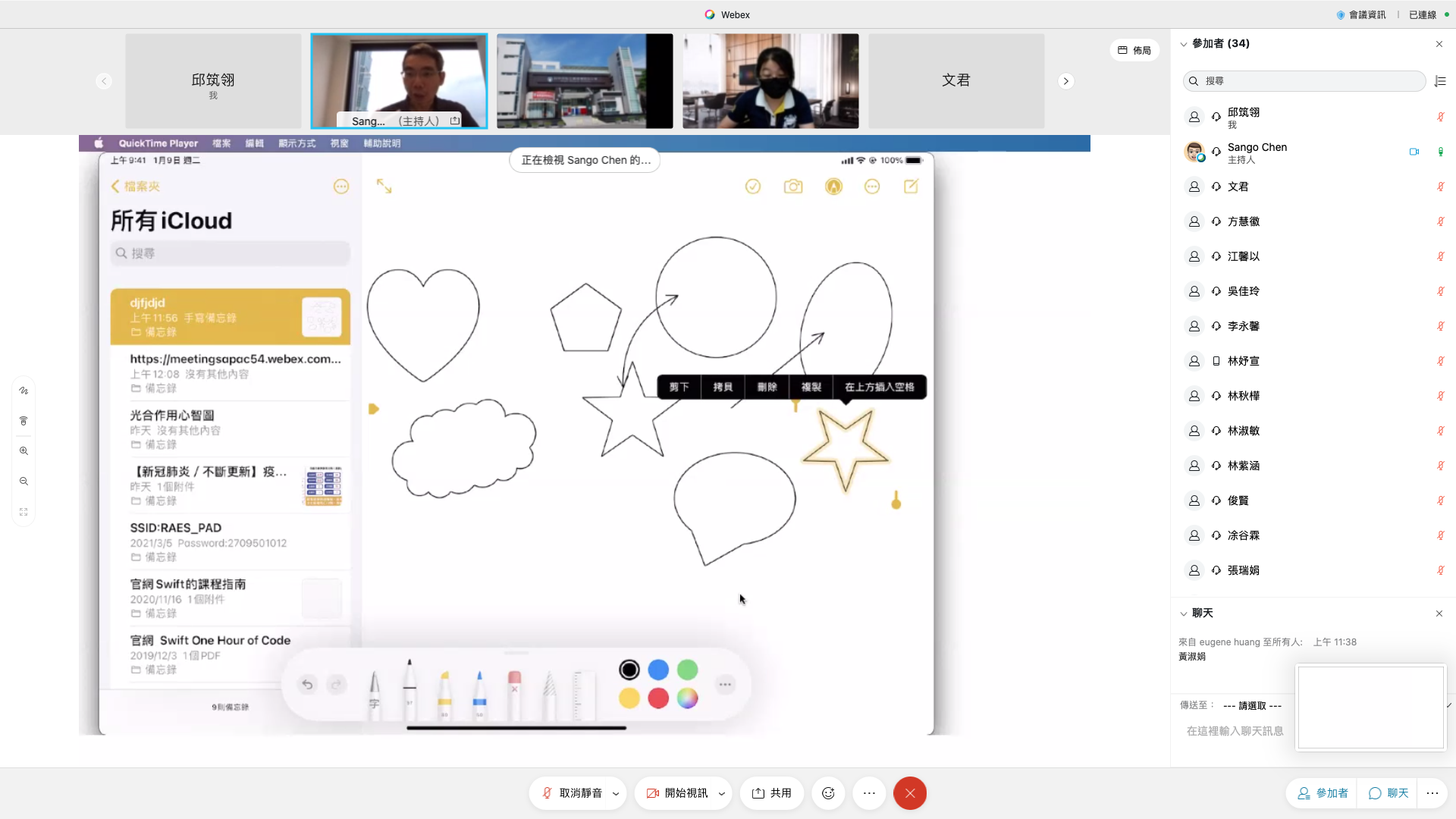Click the participant list sort icon
Viewport: 1456px width, 819px height.
pos(1440,81)
